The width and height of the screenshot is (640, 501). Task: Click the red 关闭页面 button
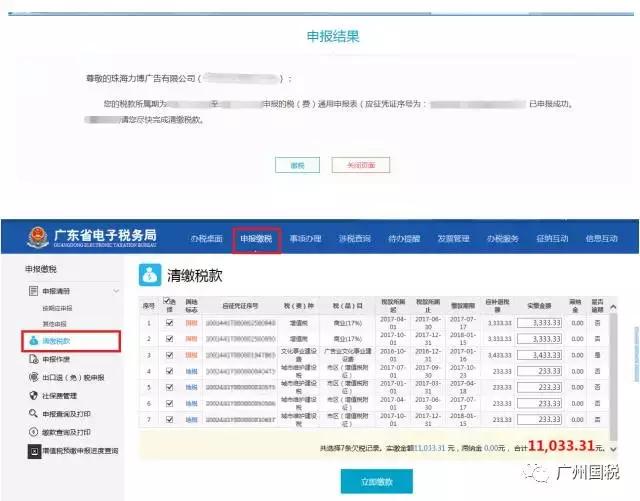pyautogui.click(x=361, y=165)
